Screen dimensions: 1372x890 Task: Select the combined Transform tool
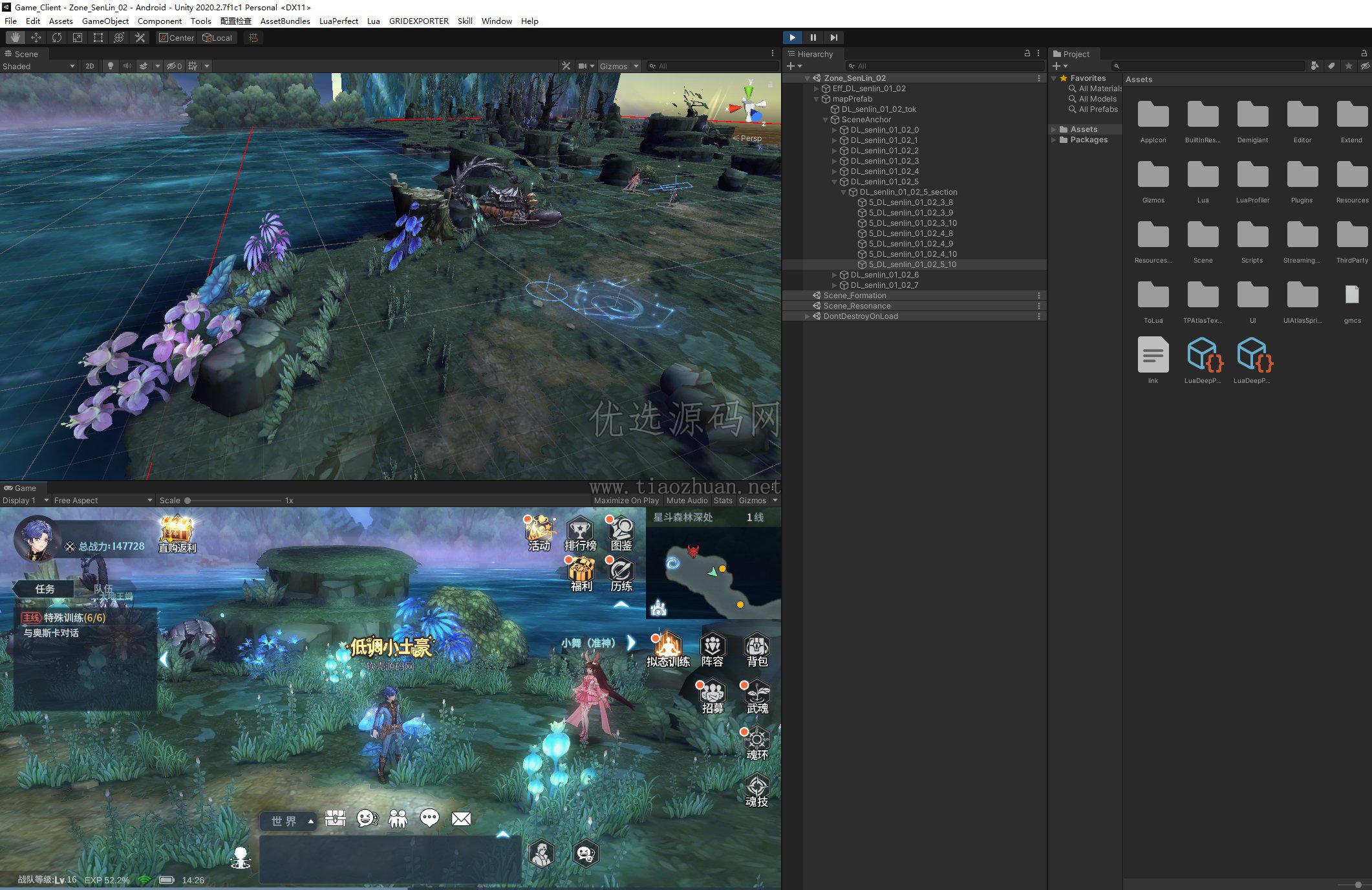tap(119, 38)
